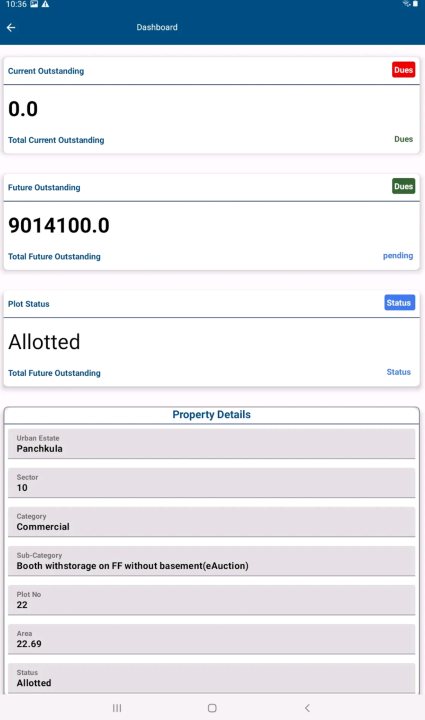Select the Sector 10 field
Image resolution: width=425 pixels, height=720 pixels.
coord(212,483)
